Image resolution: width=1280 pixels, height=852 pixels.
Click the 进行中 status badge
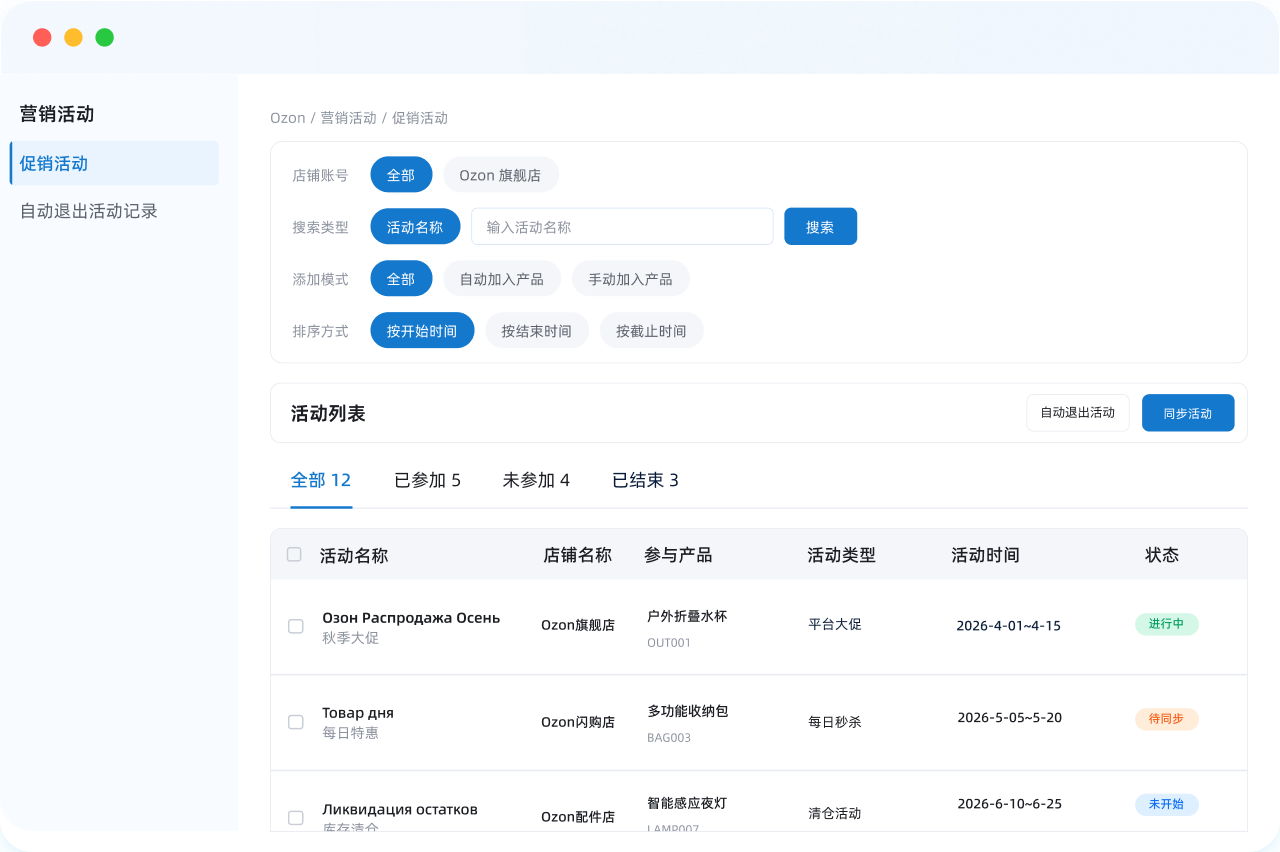(x=1166, y=624)
